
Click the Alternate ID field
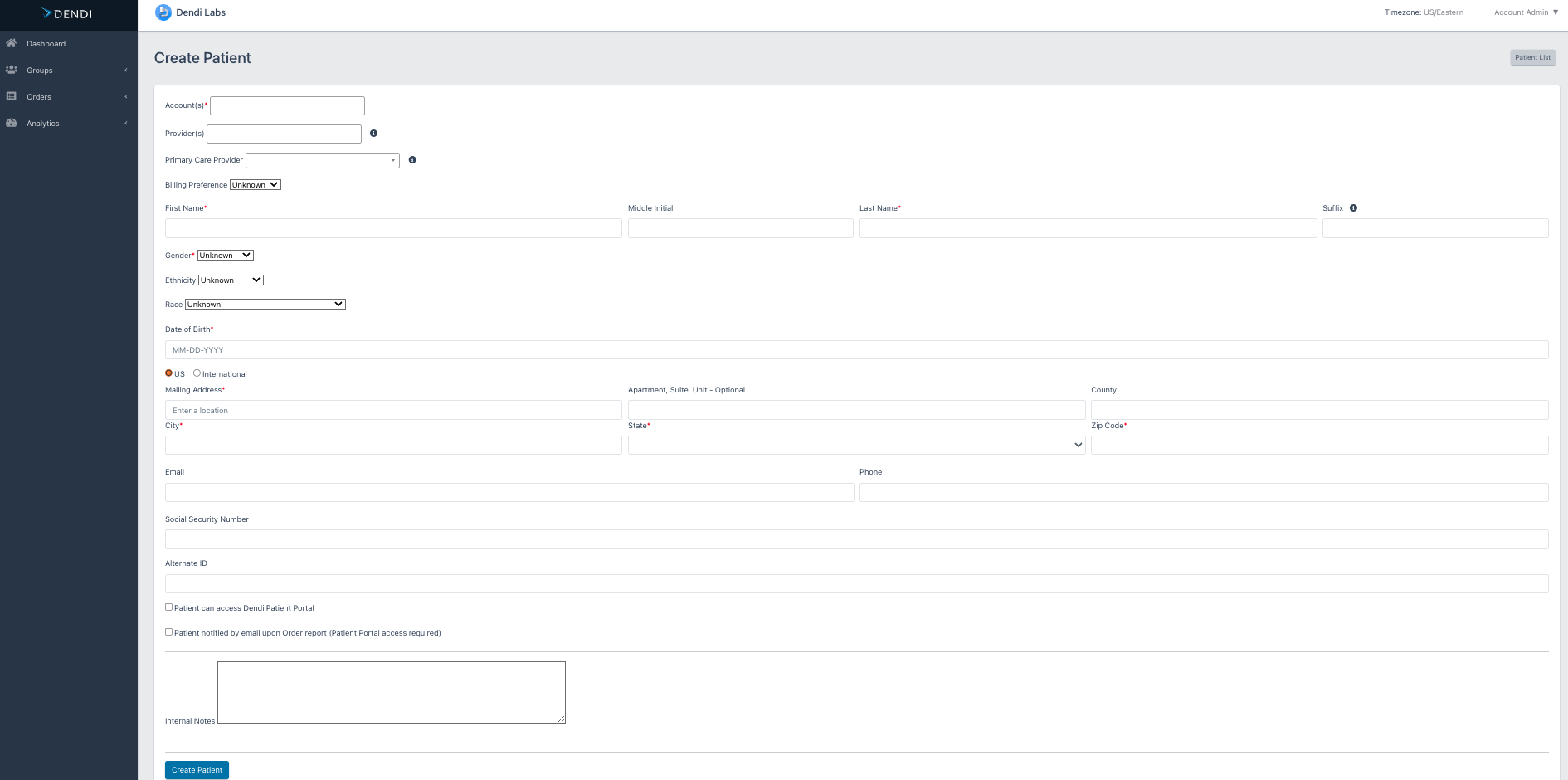[856, 583]
